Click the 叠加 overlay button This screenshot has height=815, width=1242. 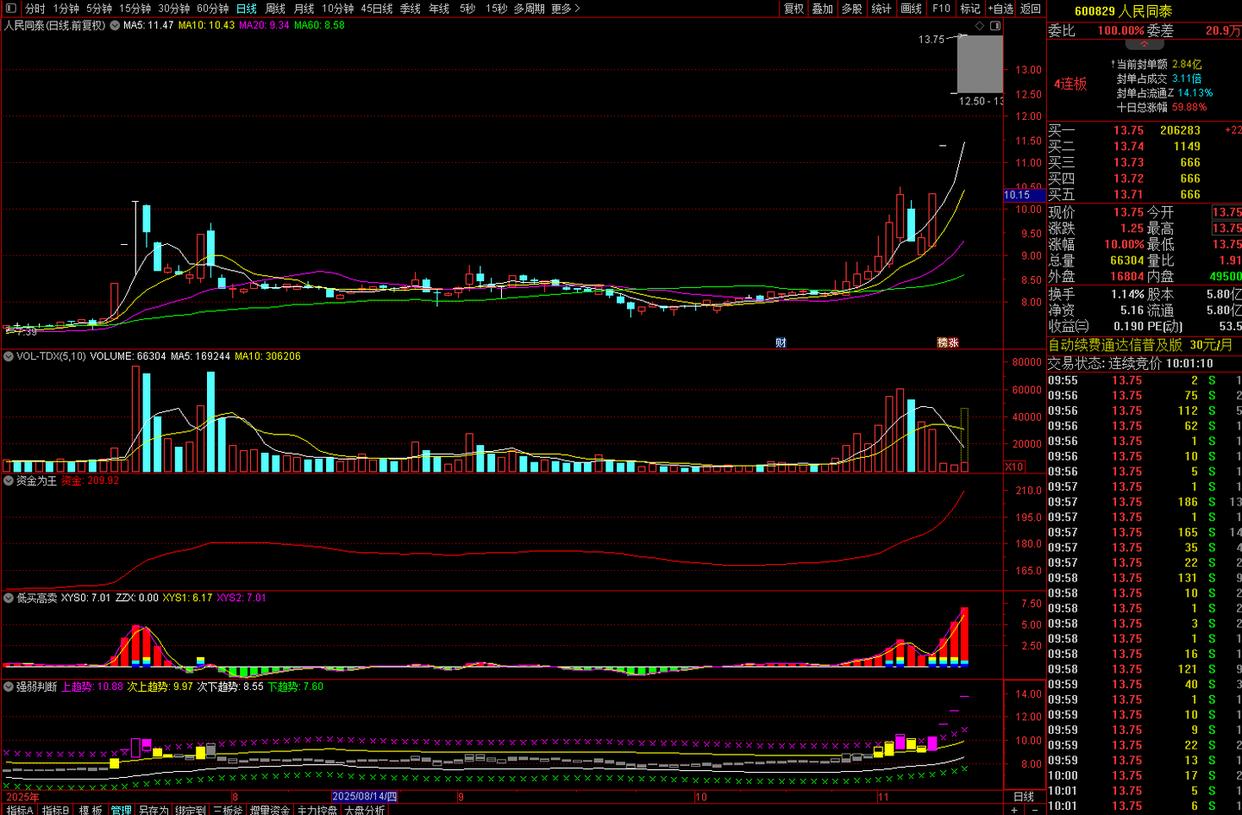coord(822,8)
